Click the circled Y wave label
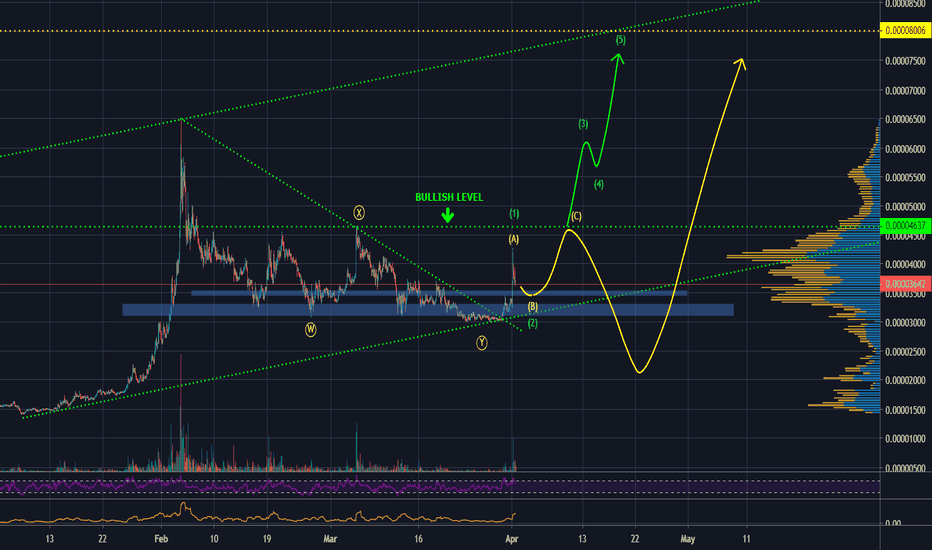 point(481,342)
